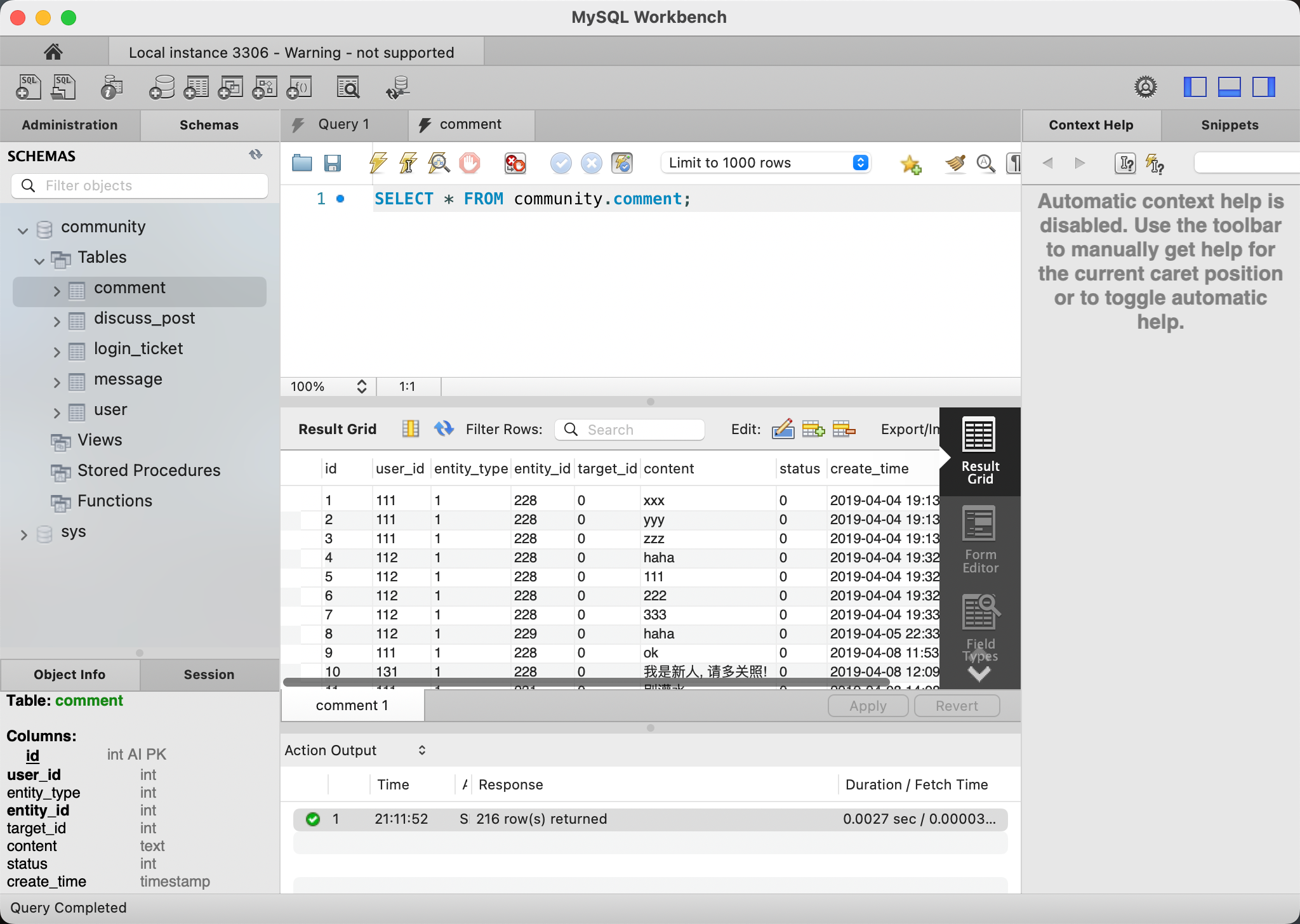Screen dimensions: 1300x924
Task: Click the Filter Rows search input field
Action: pyautogui.click(x=634, y=429)
